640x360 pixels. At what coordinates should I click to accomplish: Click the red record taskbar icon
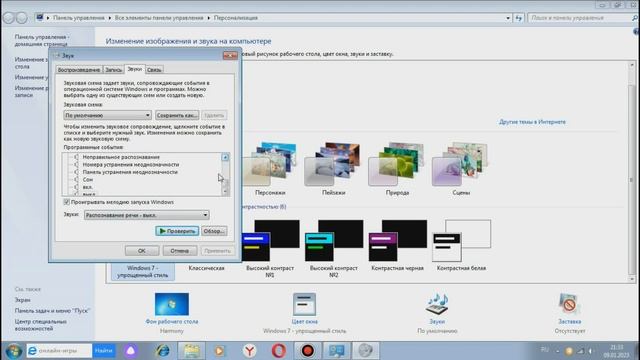(308, 351)
